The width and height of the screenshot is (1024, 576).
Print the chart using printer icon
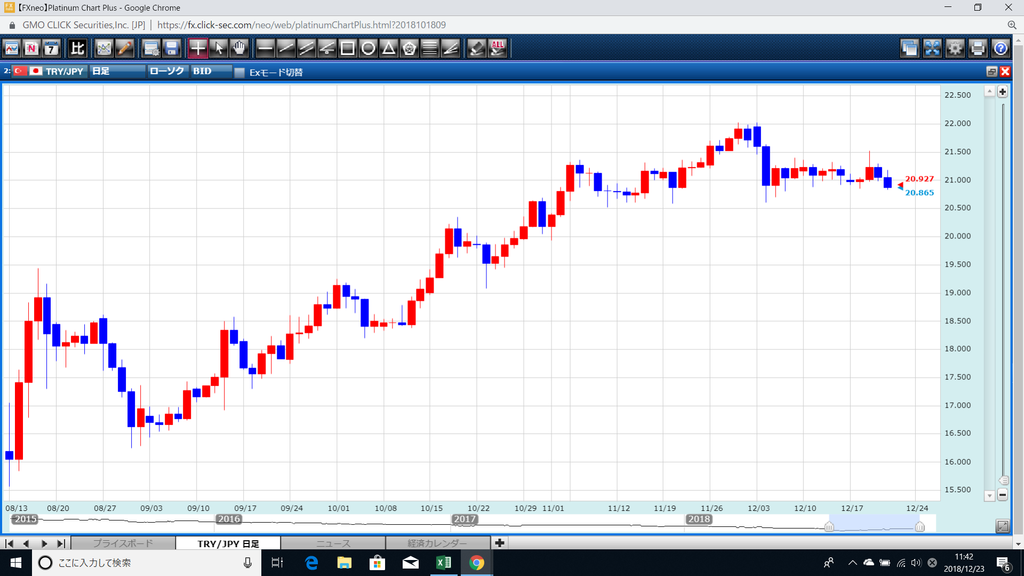click(978, 48)
